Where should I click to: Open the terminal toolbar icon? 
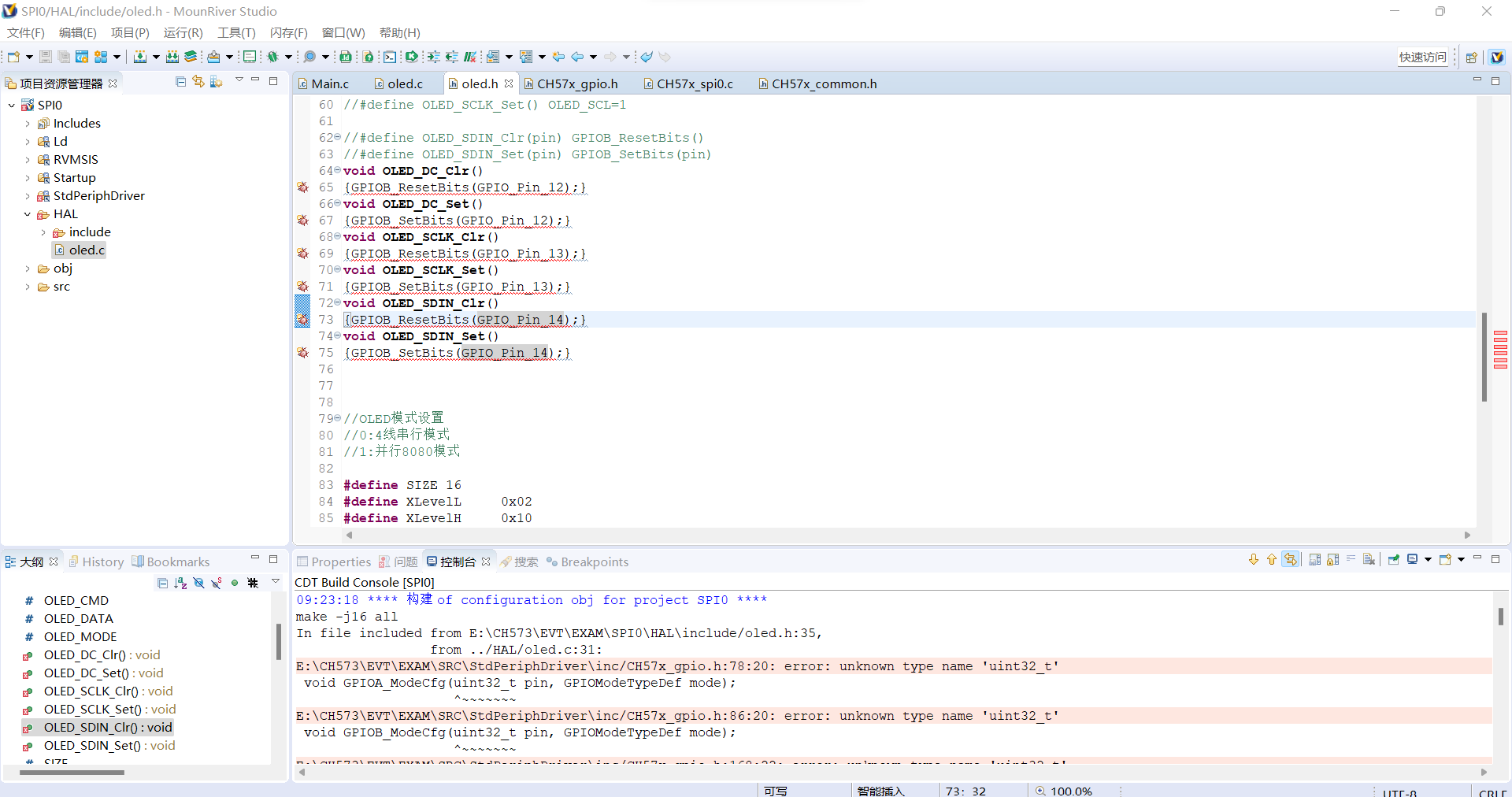(x=390, y=57)
